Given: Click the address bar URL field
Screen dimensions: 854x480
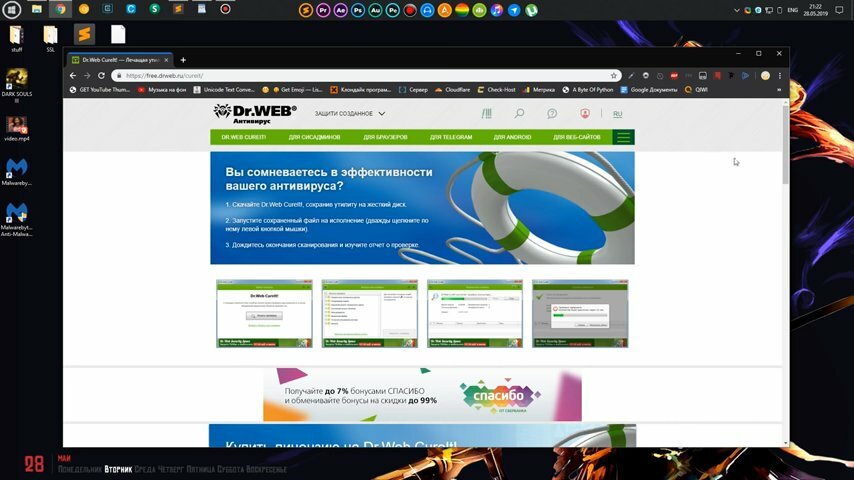Looking at the screenshot, I should pos(365,76).
